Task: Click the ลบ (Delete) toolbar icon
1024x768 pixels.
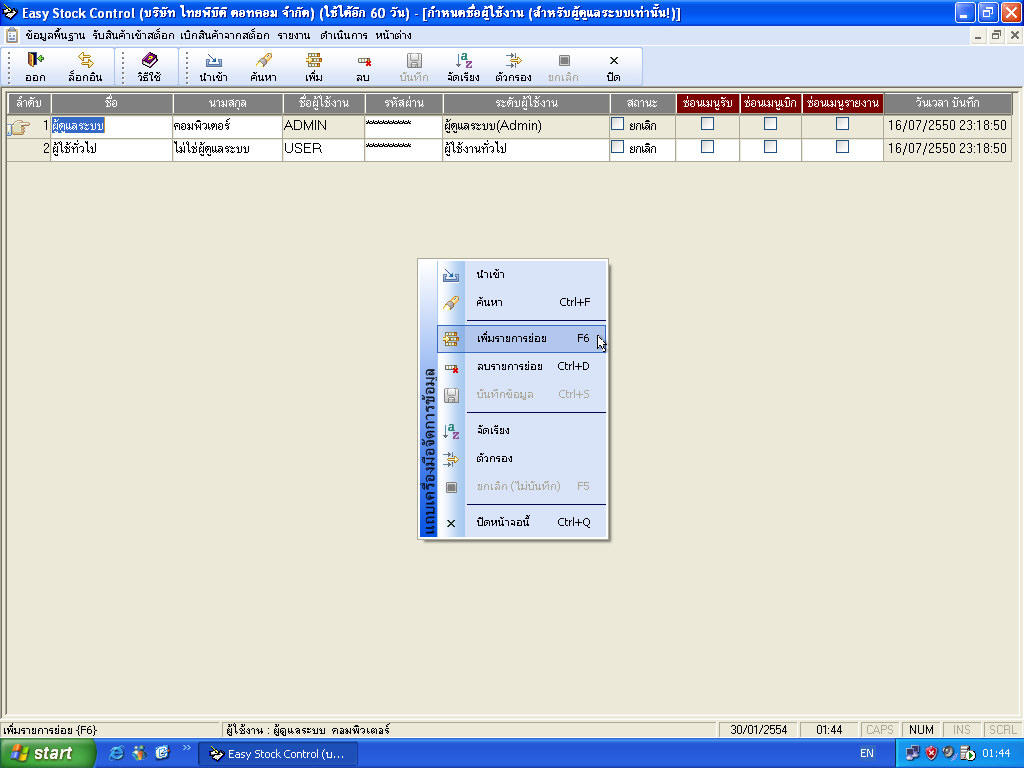Action: tap(363, 67)
